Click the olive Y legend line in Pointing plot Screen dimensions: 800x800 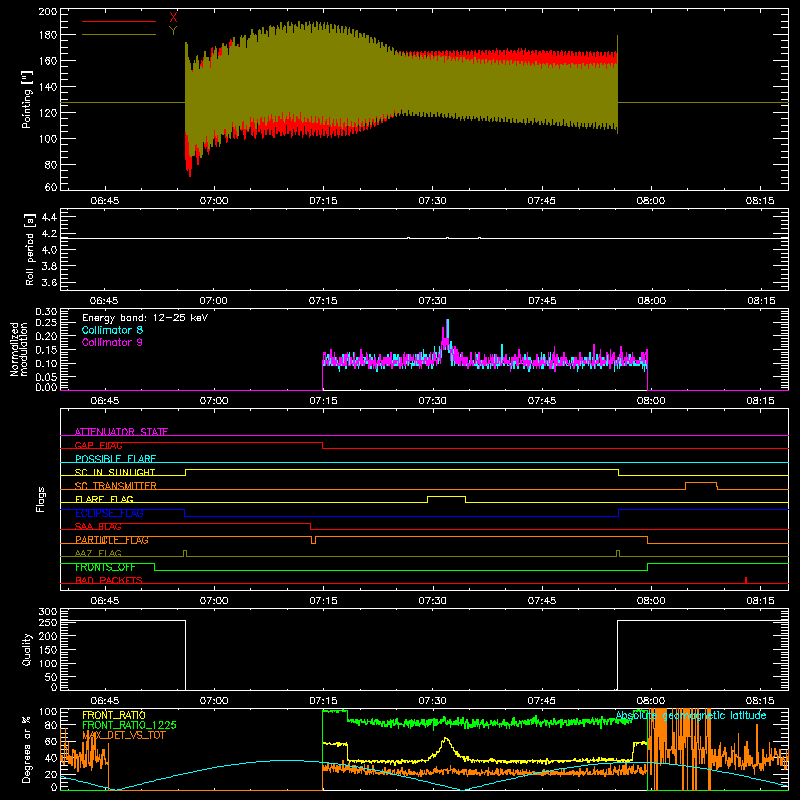(x=118, y=35)
